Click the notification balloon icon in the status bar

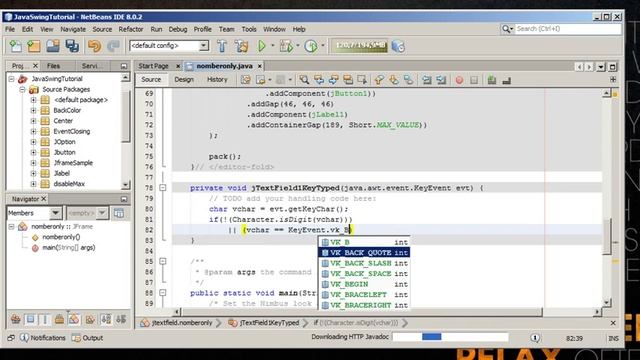pos(535,338)
